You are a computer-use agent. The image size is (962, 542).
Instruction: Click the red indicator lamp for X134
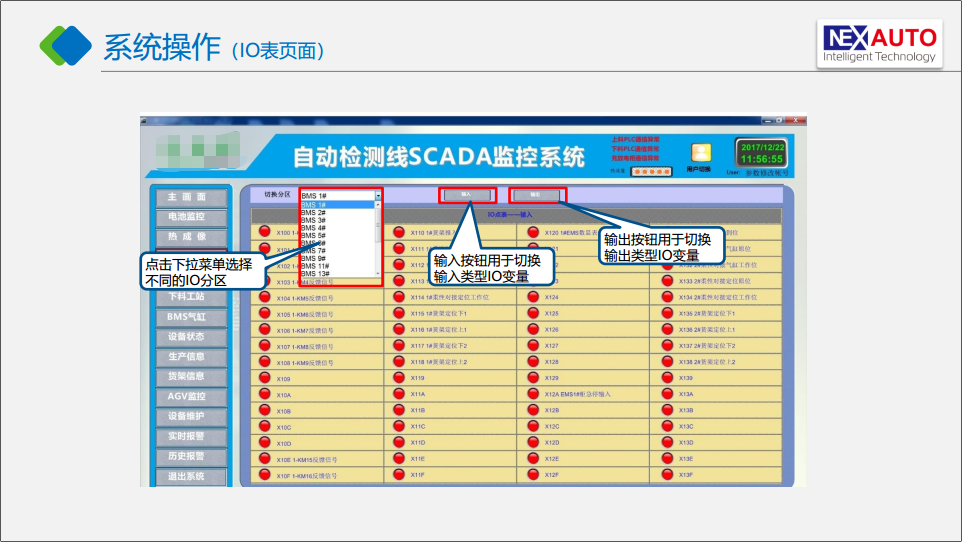668,296
